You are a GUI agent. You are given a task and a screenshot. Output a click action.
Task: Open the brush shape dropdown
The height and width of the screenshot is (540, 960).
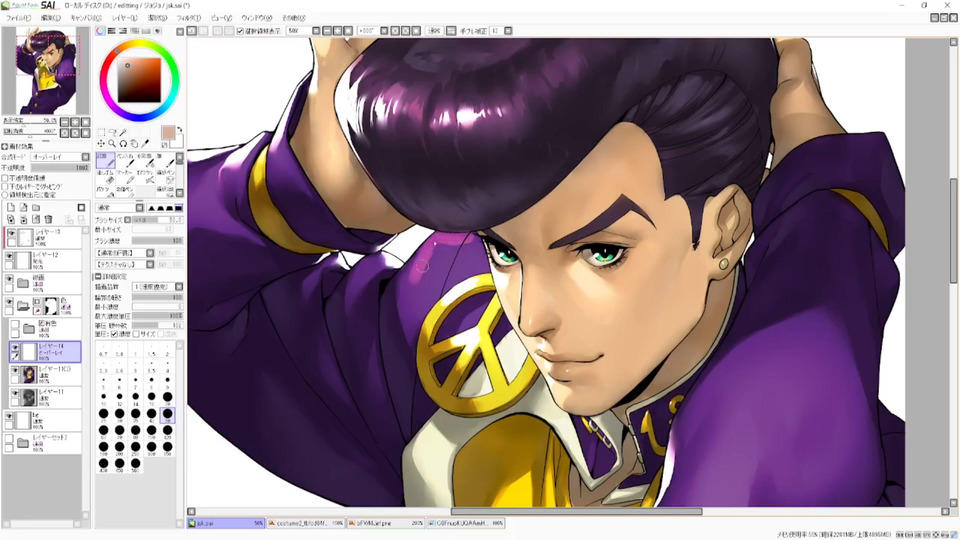(125, 253)
